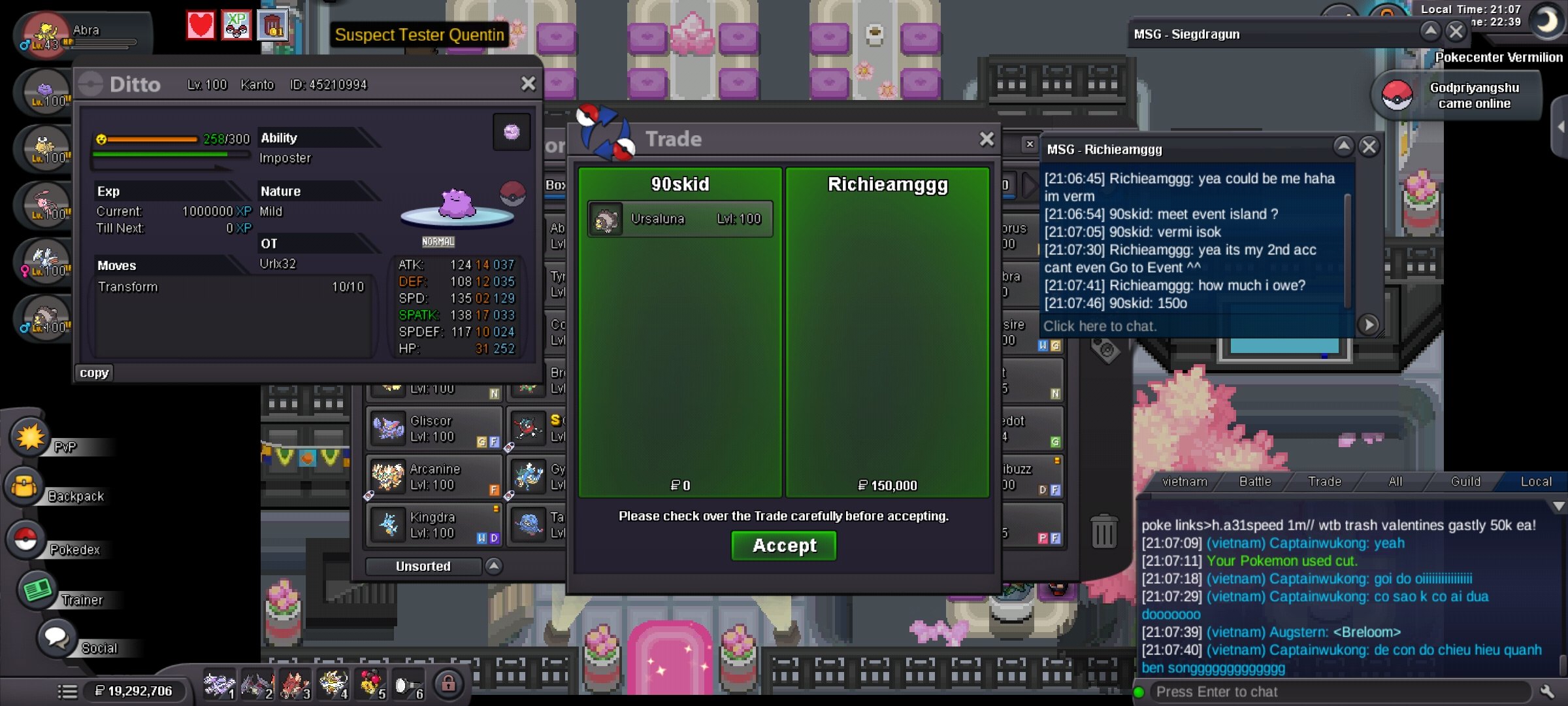Accept the trade
The height and width of the screenshot is (706, 1568).
click(x=783, y=545)
